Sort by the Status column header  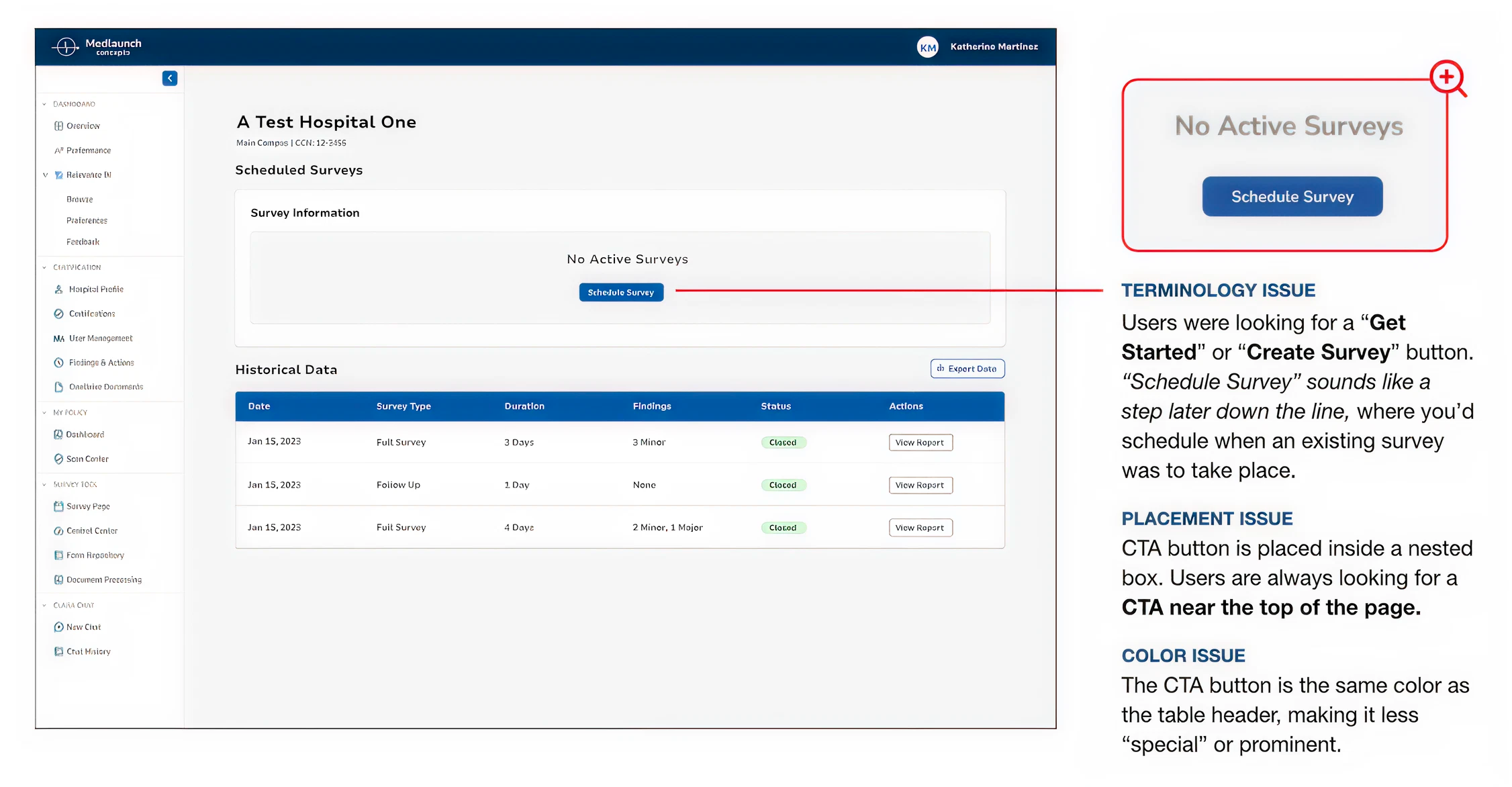[776, 406]
